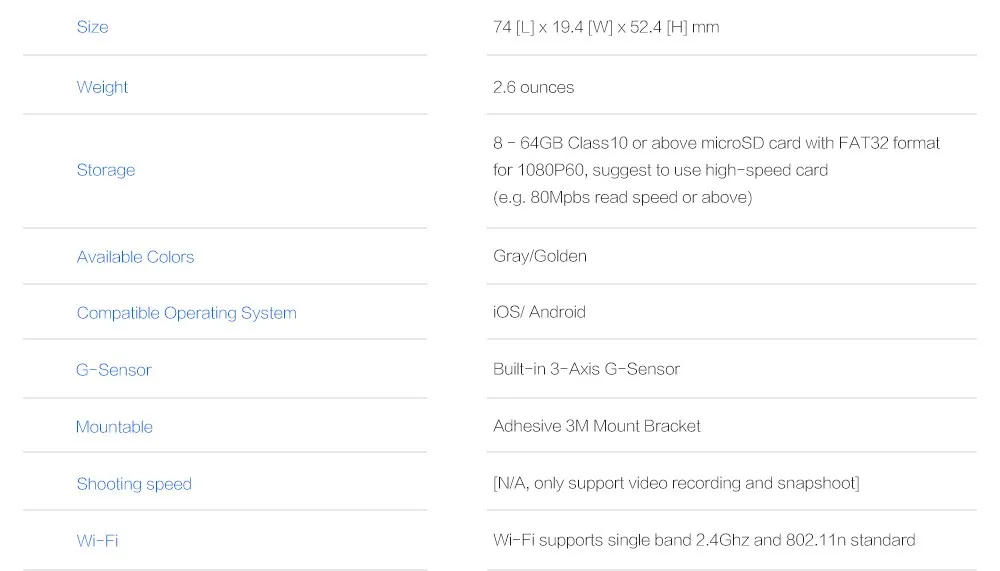
Task: Click the Gray/Golden value
Action: [x=540, y=256]
